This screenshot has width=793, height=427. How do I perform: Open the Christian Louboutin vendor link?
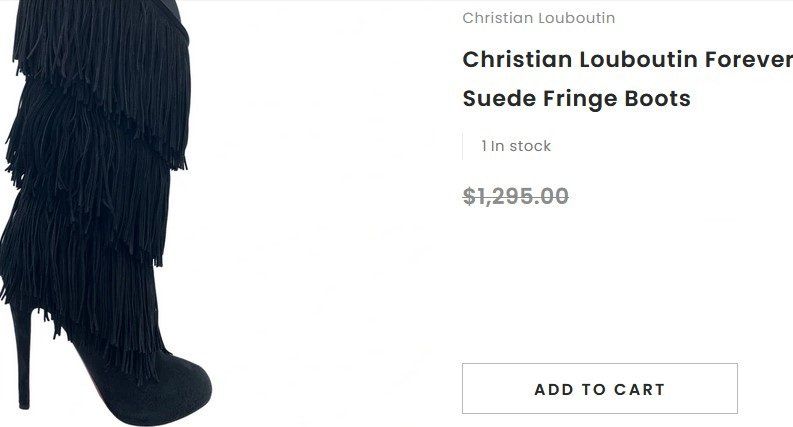(539, 18)
